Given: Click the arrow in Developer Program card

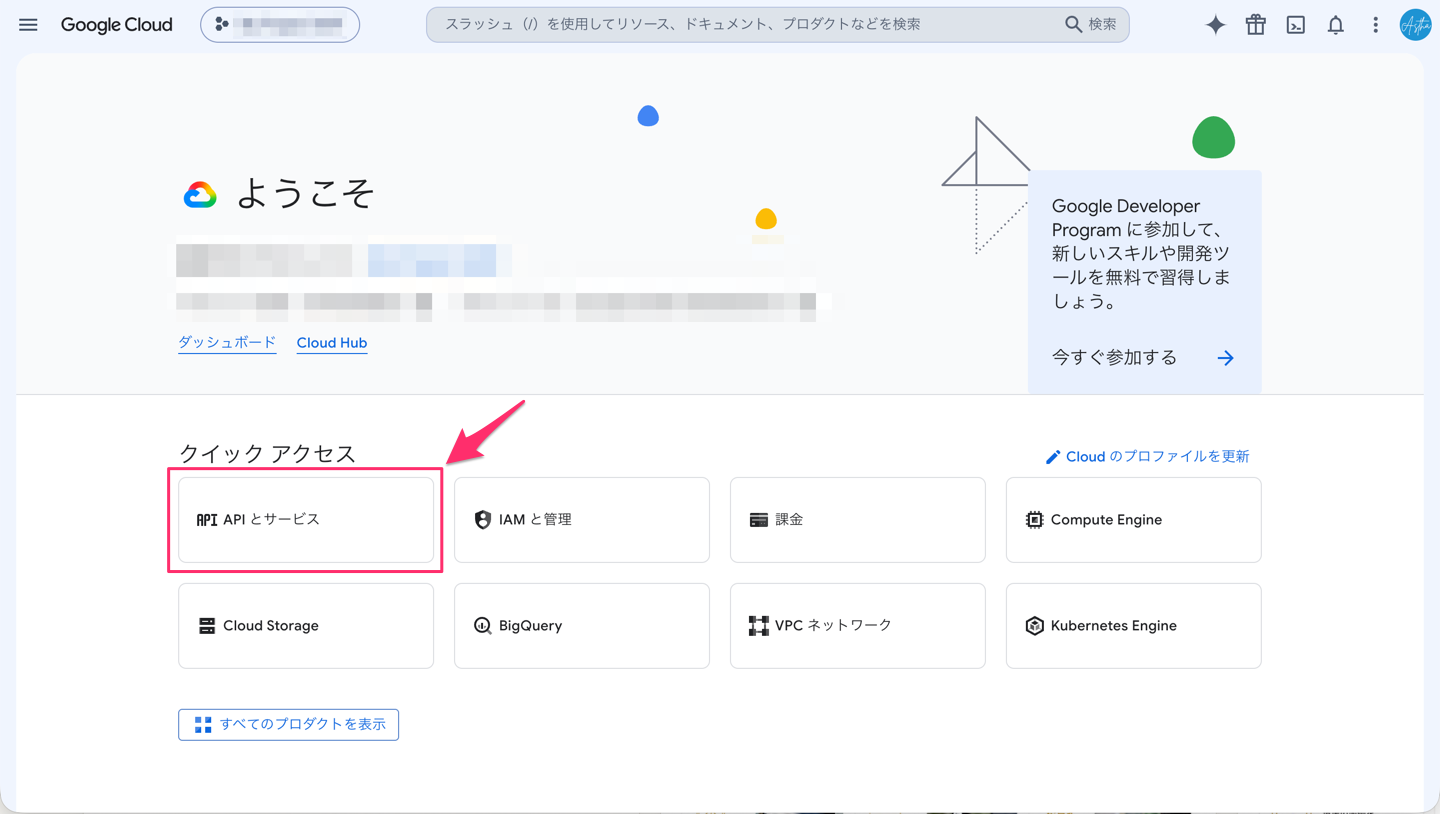Looking at the screenshot, I should pyautogui.click(x=1225, y=358).
